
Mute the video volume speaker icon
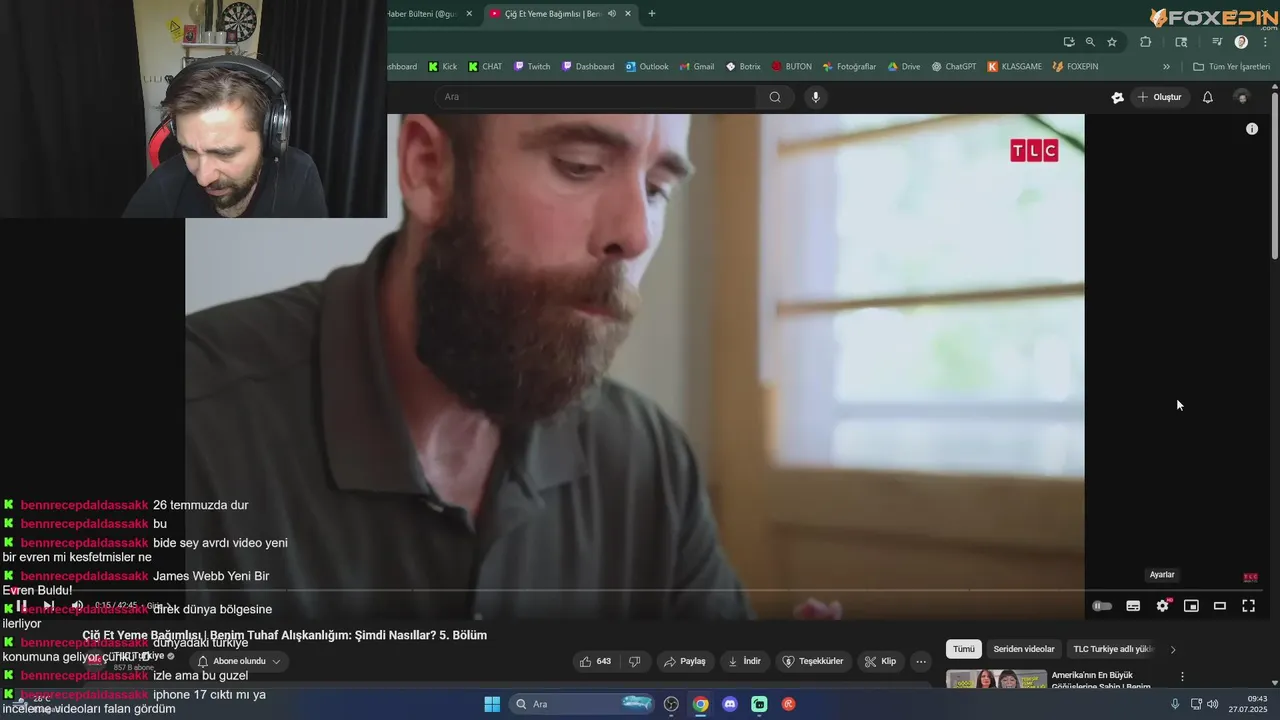coord(77,606)
